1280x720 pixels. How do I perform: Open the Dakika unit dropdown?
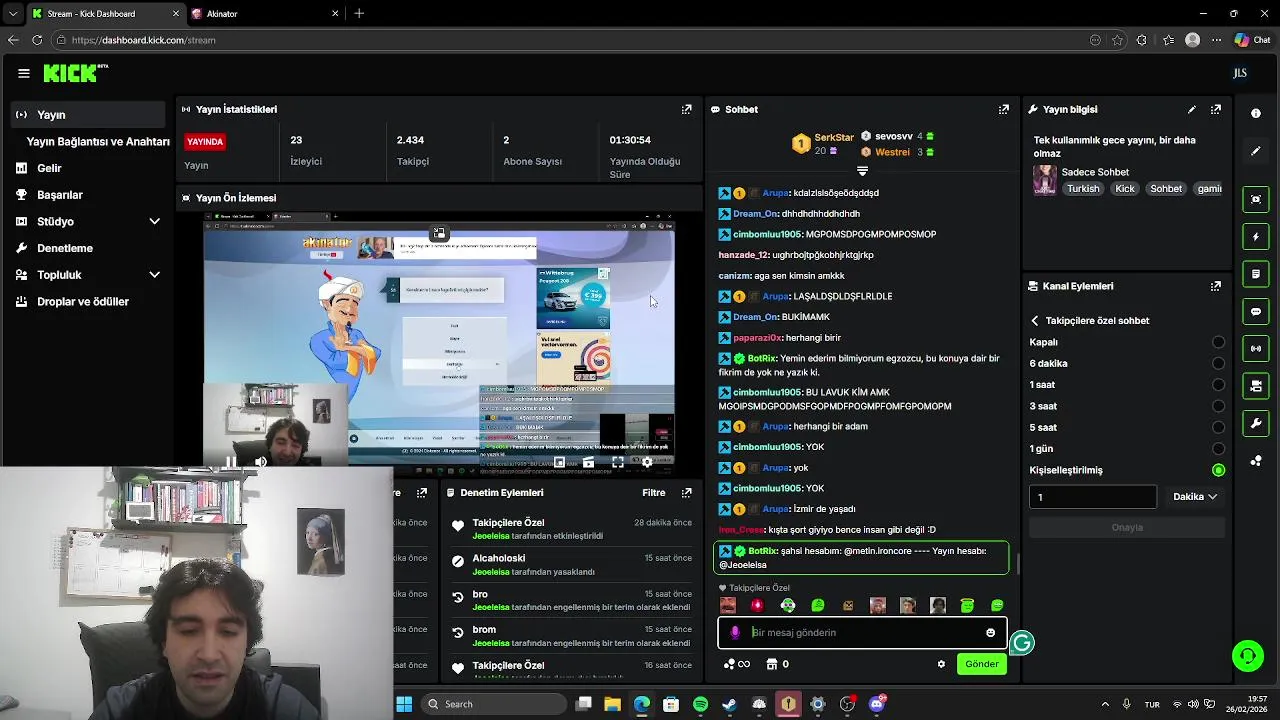tap(1195, 497)
